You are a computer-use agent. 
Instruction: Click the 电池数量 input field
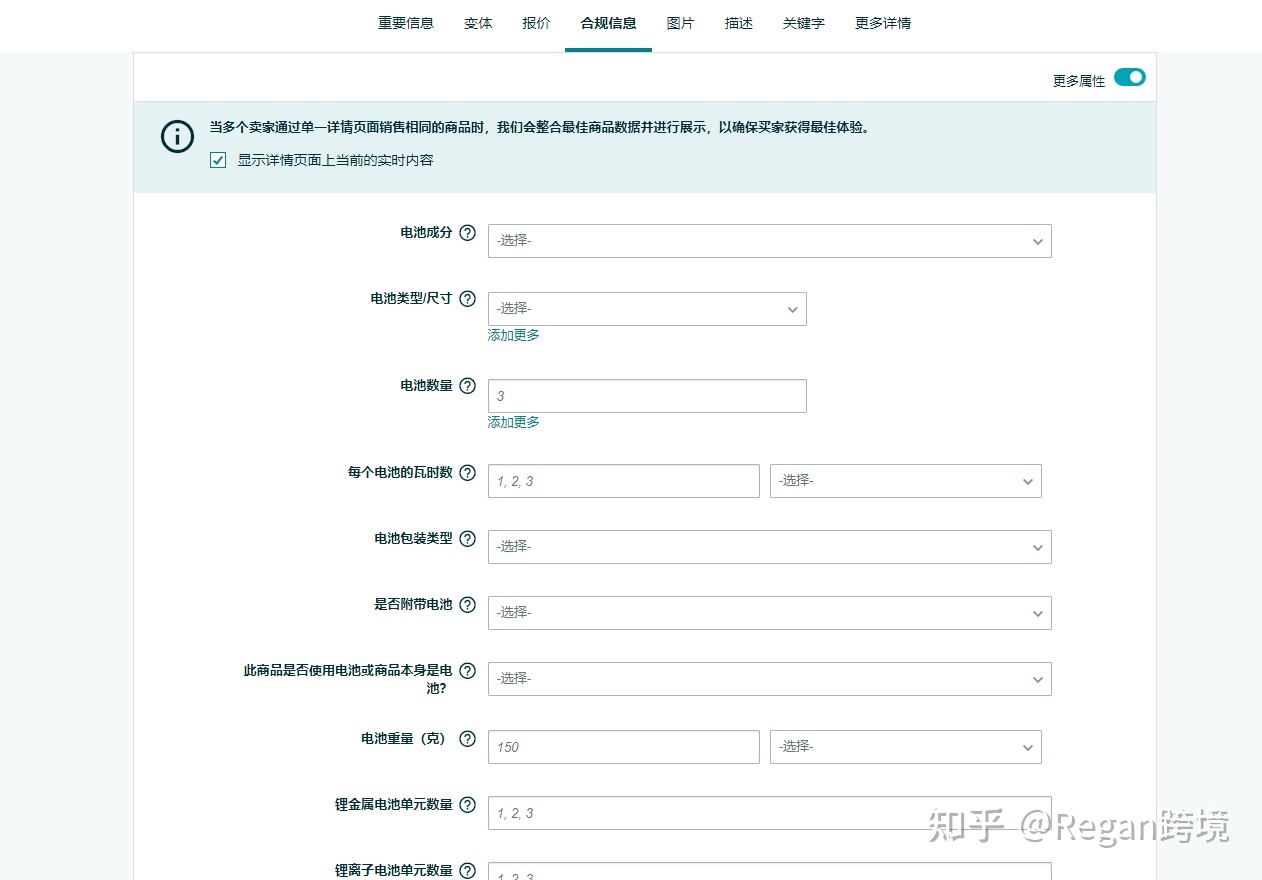click(x=647, y=396)
